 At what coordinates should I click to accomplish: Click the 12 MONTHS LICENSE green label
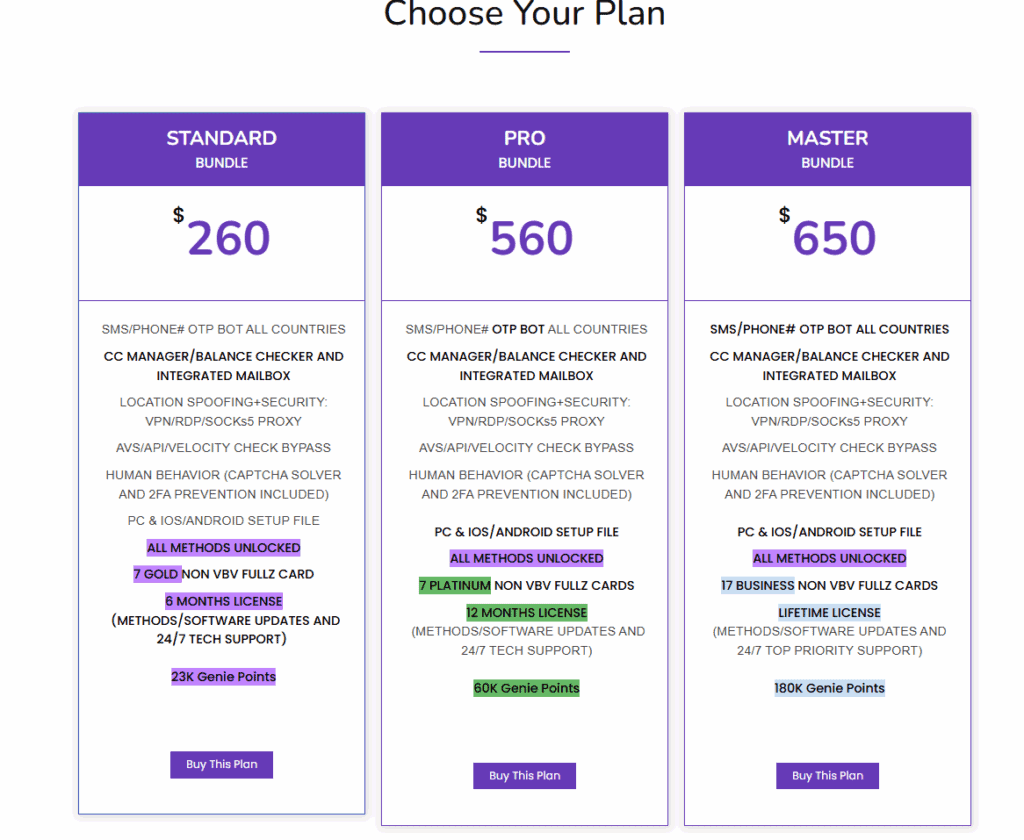(526, 612)
